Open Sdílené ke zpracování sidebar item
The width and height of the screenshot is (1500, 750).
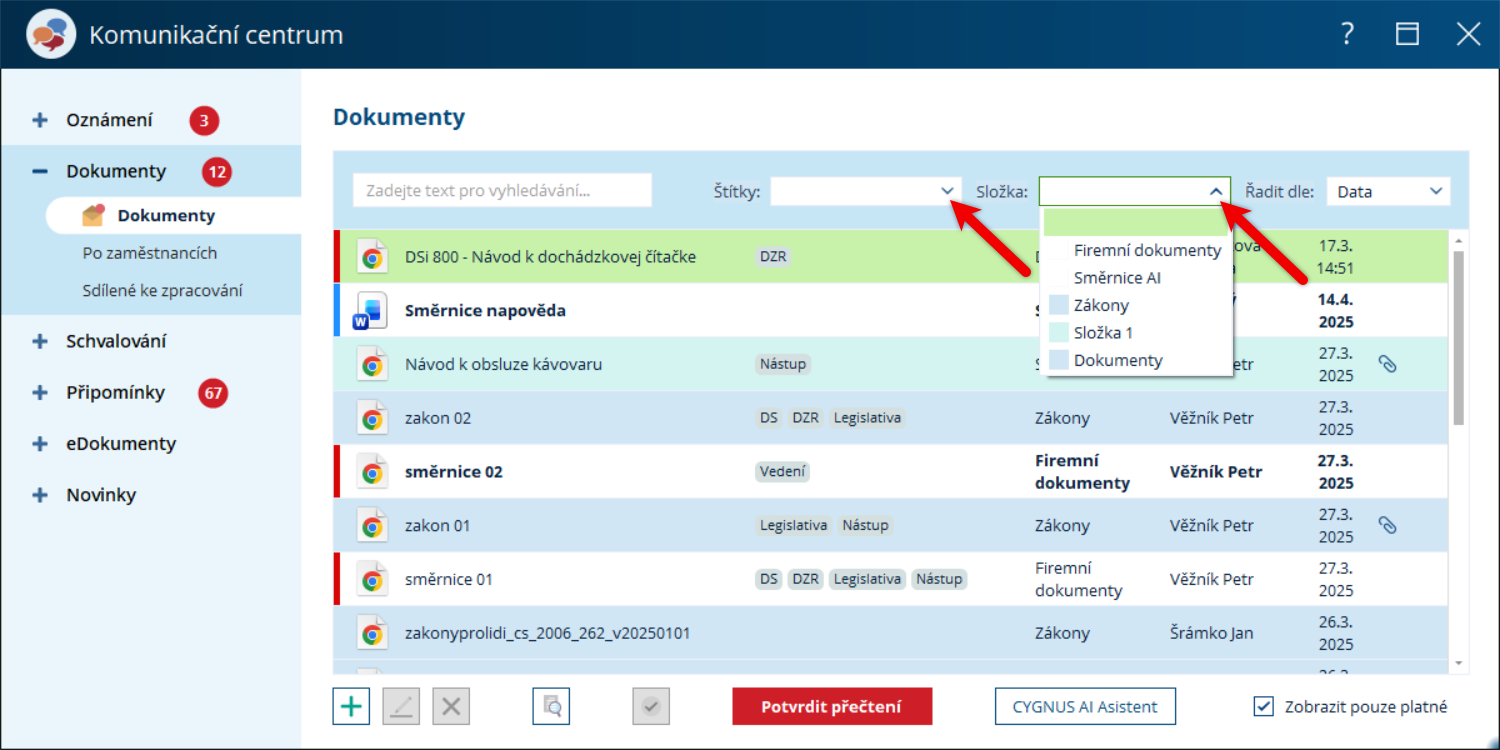[162, 291]
